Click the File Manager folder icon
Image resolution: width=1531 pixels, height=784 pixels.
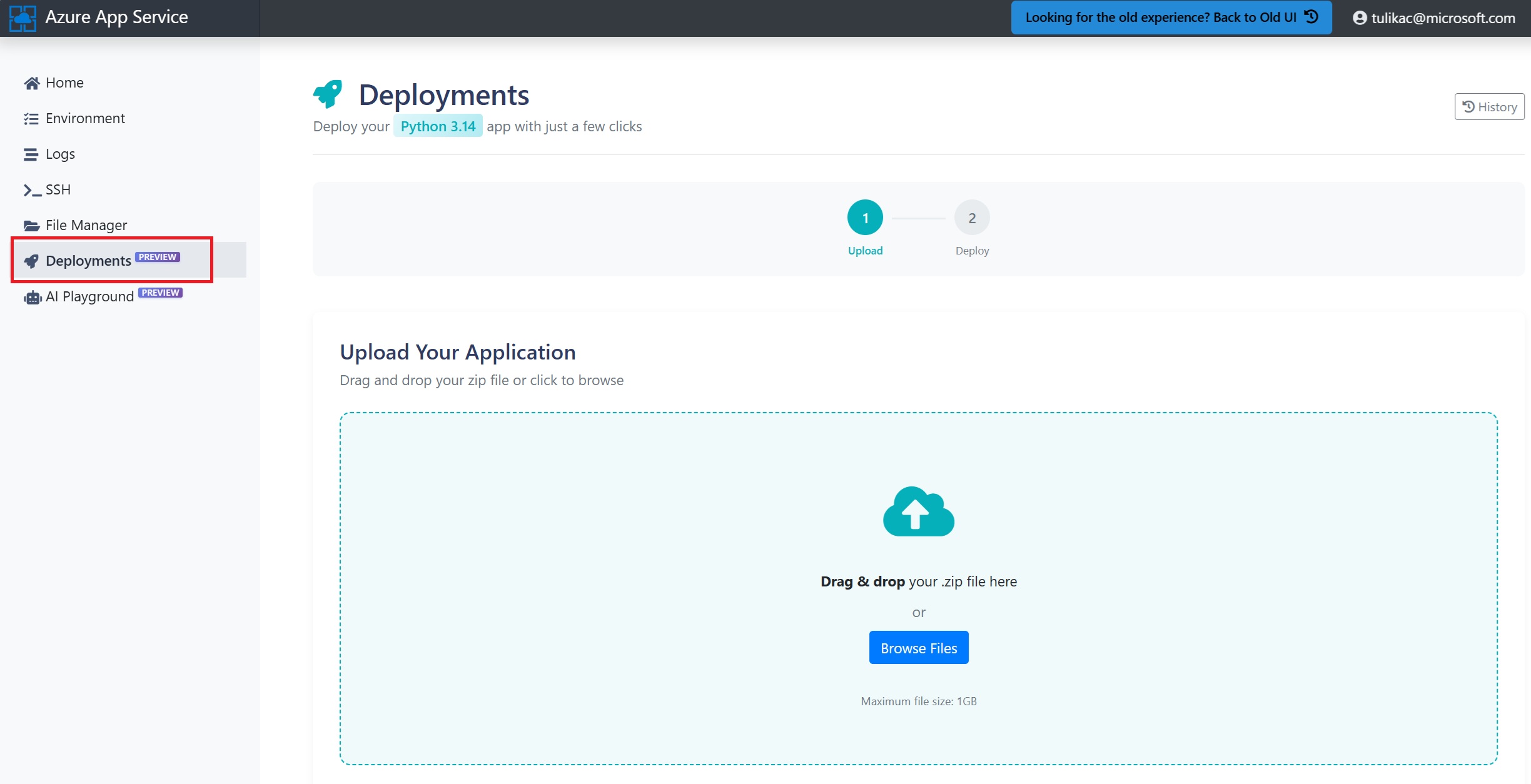pyautogui.click(x=31, y=226)
